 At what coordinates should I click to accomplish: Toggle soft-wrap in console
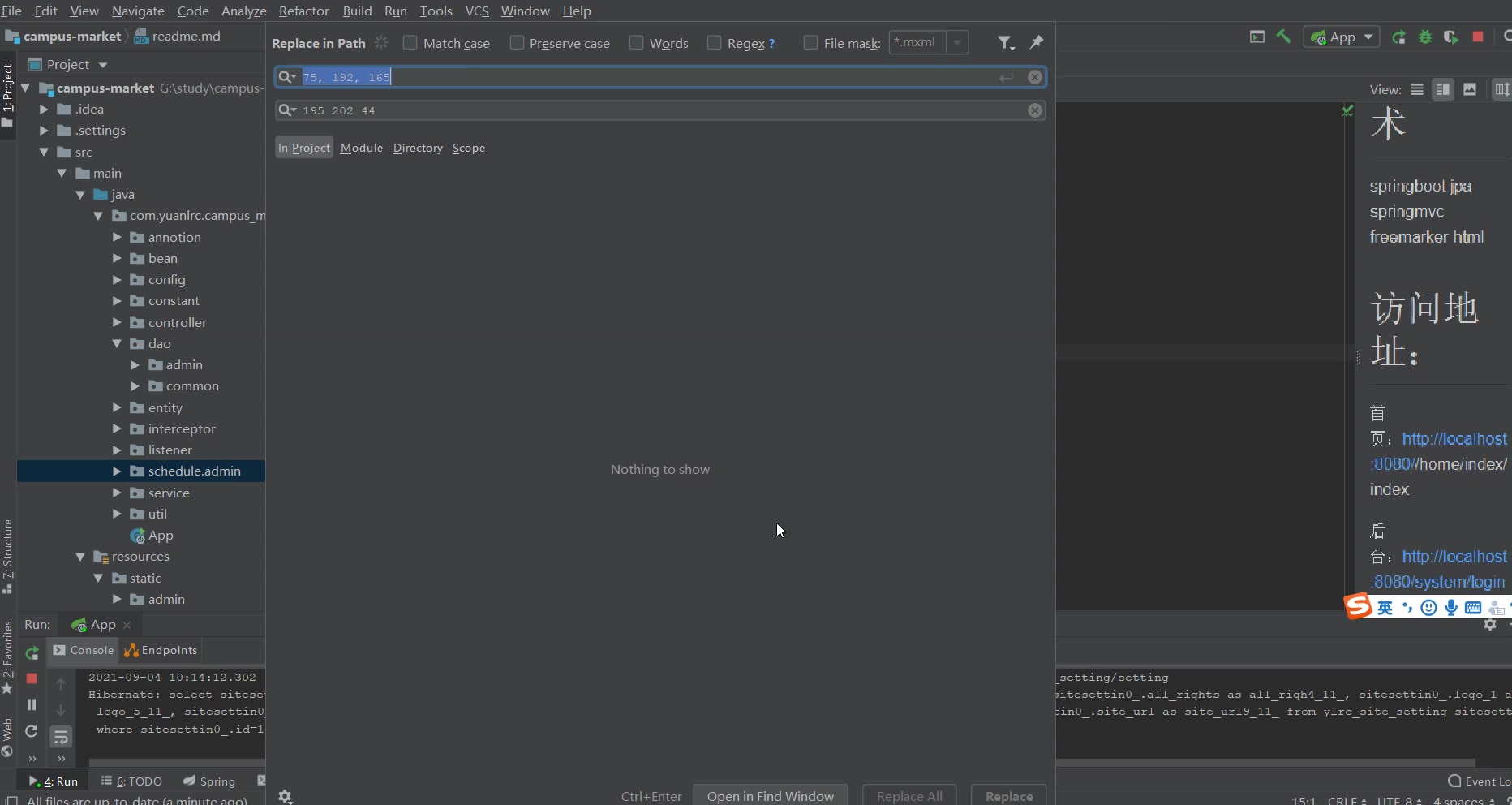[x=61, y=737]
